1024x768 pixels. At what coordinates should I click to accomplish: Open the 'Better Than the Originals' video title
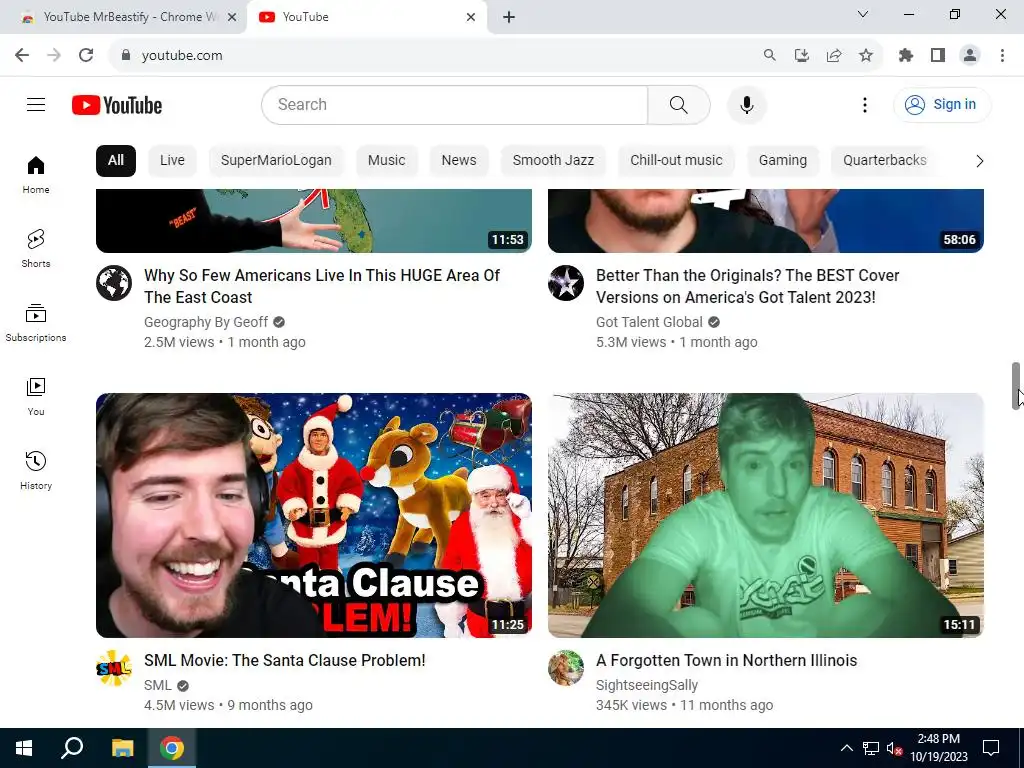(748, 286)
